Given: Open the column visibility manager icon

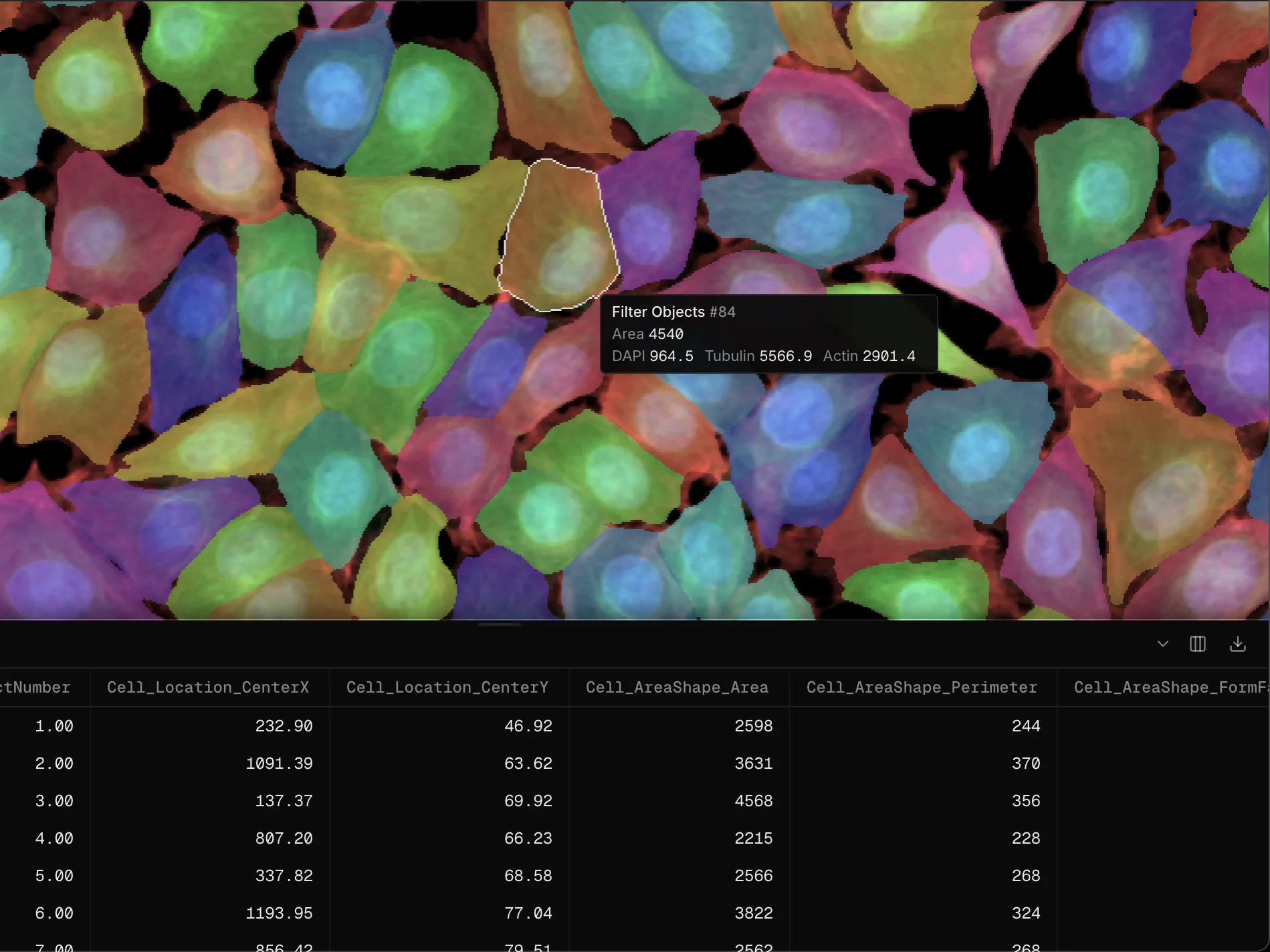Looking at the screenshot, I should pos(1198,644).
